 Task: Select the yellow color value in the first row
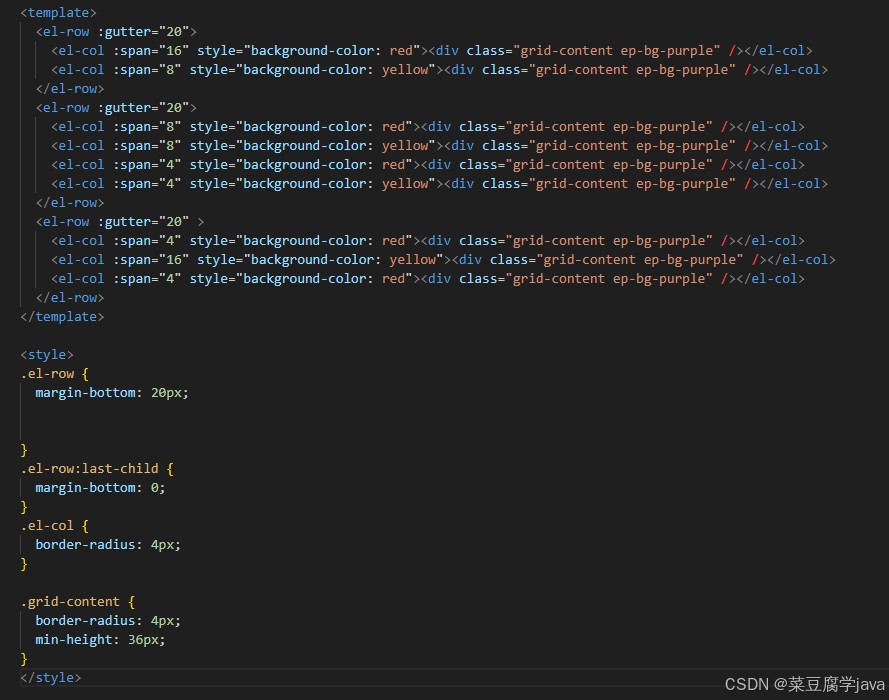point(404,69)
